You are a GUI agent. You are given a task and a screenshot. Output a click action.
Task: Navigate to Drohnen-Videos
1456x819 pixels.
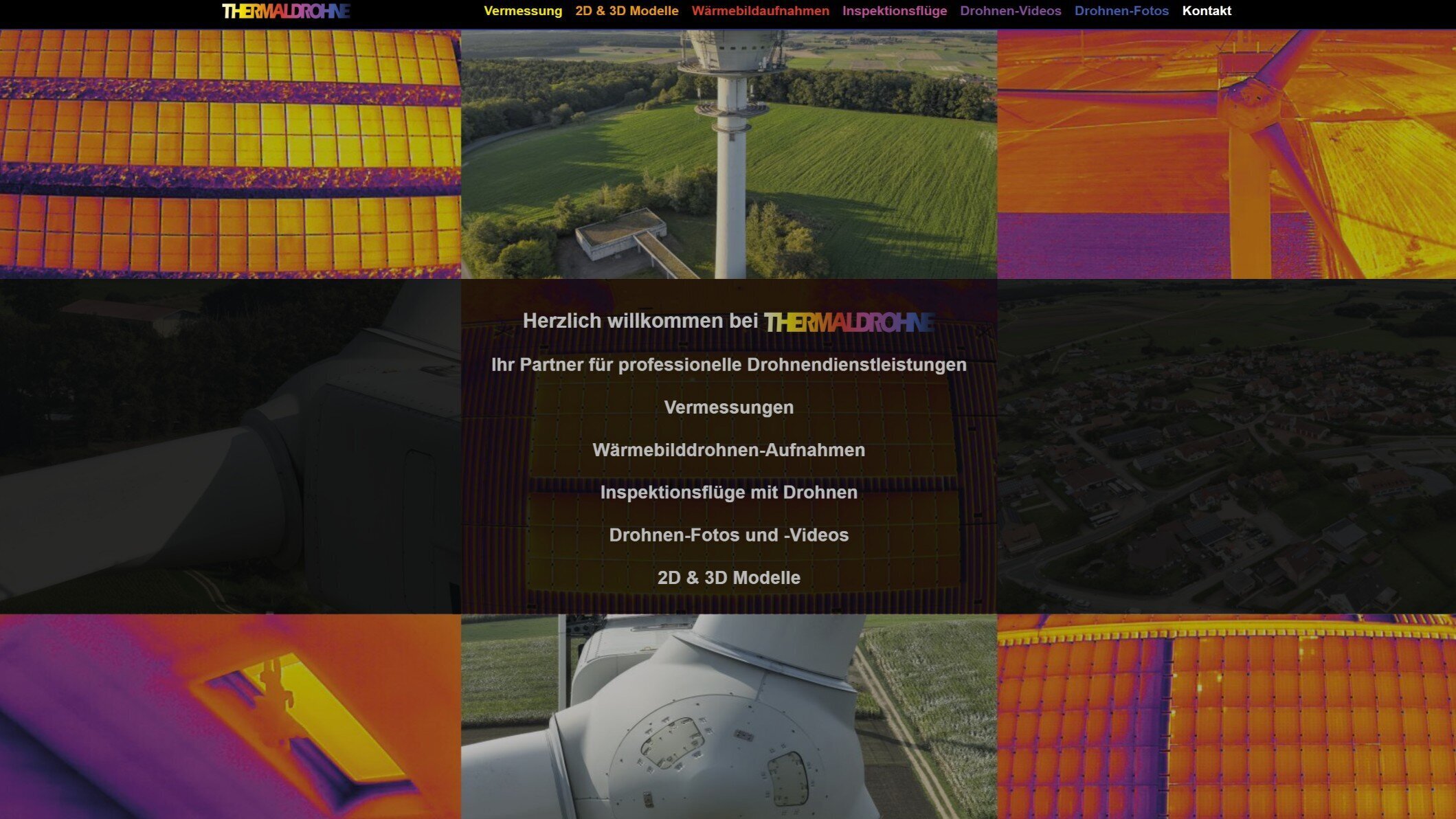pyautogui.click(x=1010, y=11)
